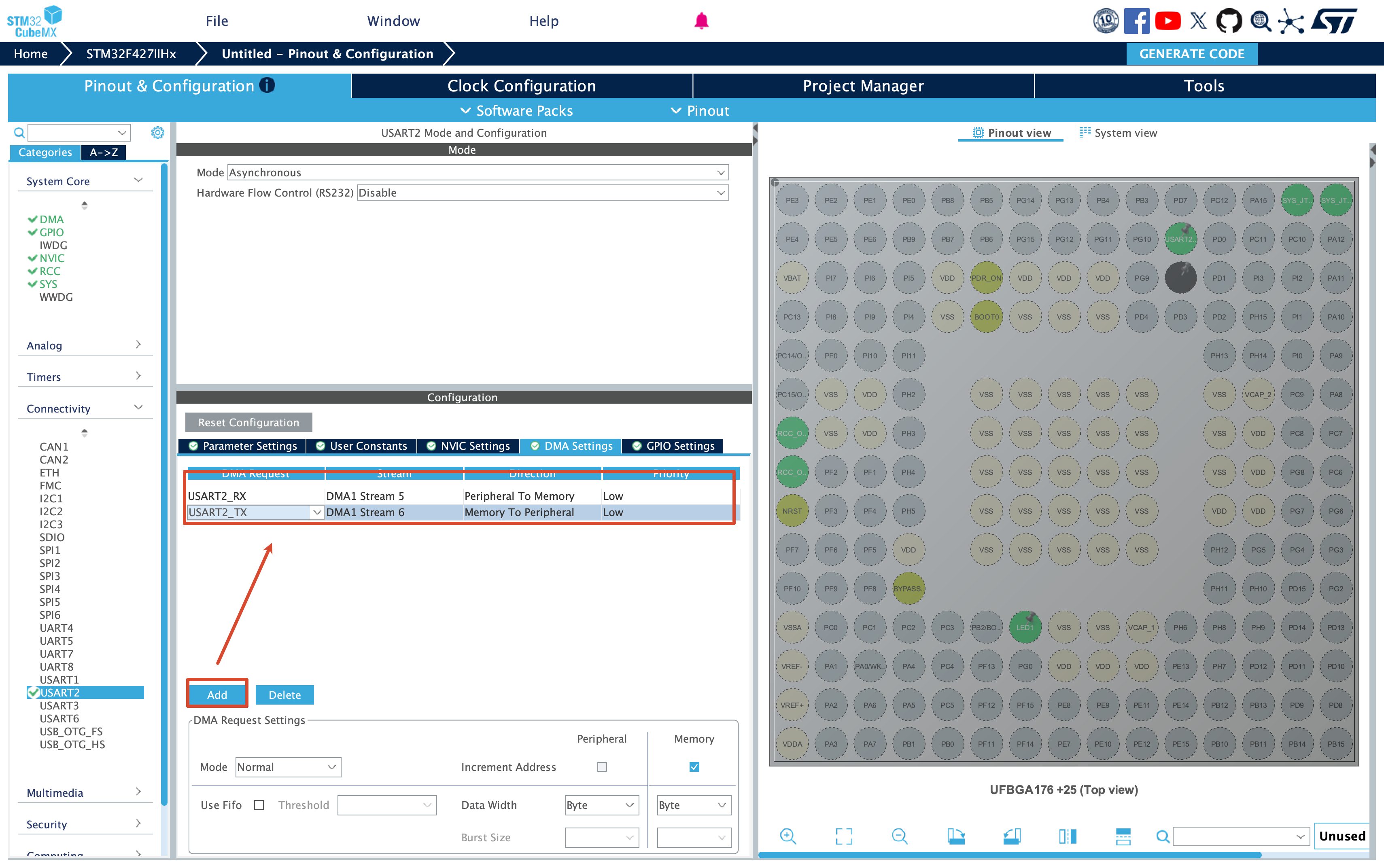Open the Window menu

pyautogui.click(x=393, y=21)
